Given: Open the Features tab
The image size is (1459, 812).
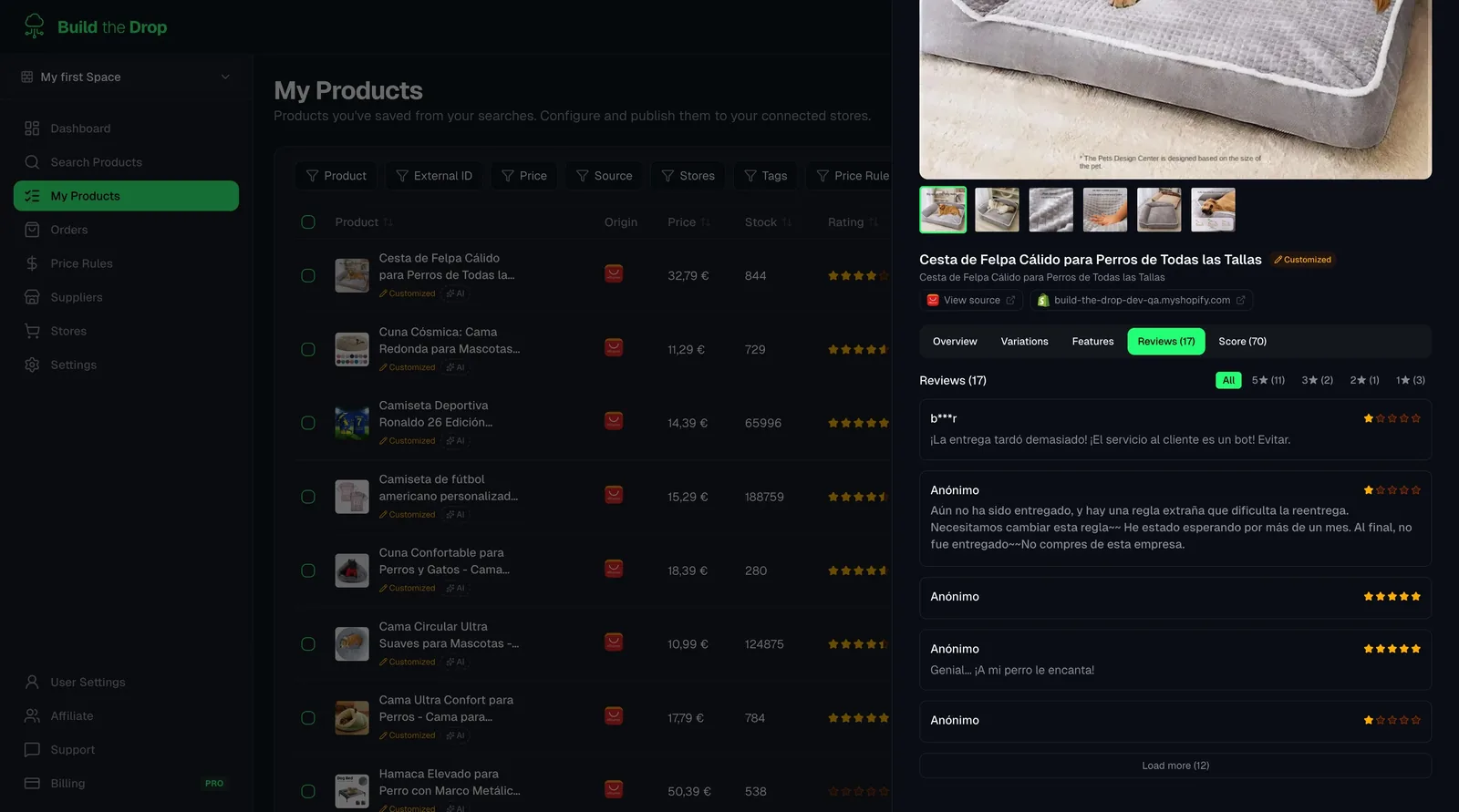Looking at the screenshot, I should click(x=1092, y=342).
